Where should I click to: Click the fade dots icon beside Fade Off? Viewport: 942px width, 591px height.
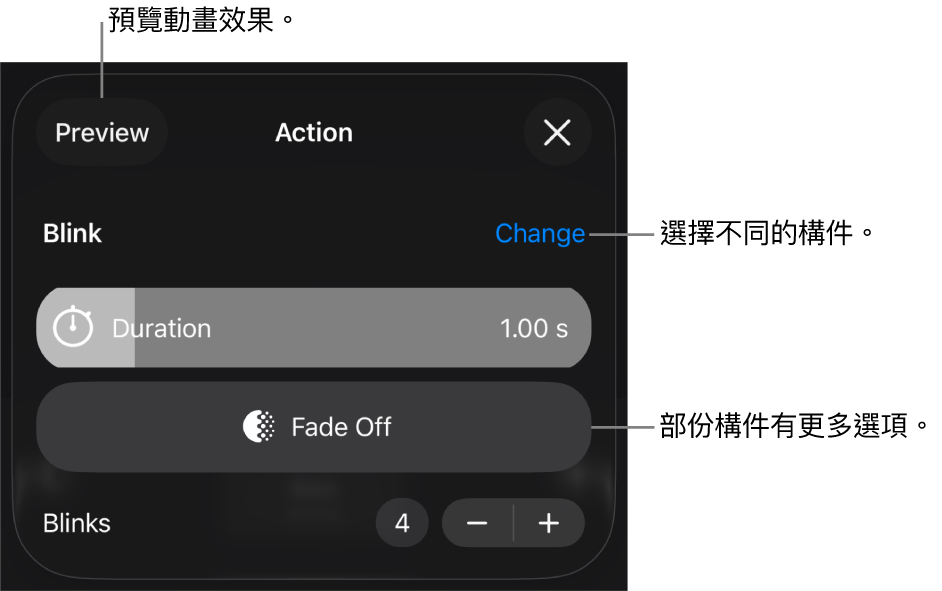259,427
